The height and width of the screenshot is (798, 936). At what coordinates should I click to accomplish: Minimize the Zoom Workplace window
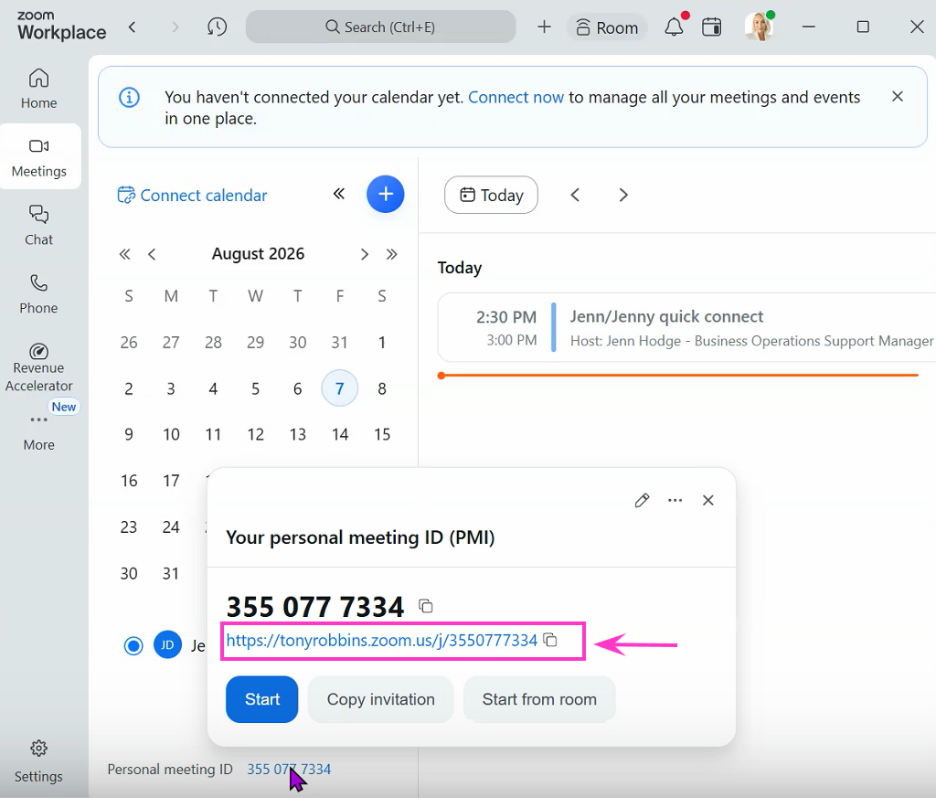tap(809, 27)
